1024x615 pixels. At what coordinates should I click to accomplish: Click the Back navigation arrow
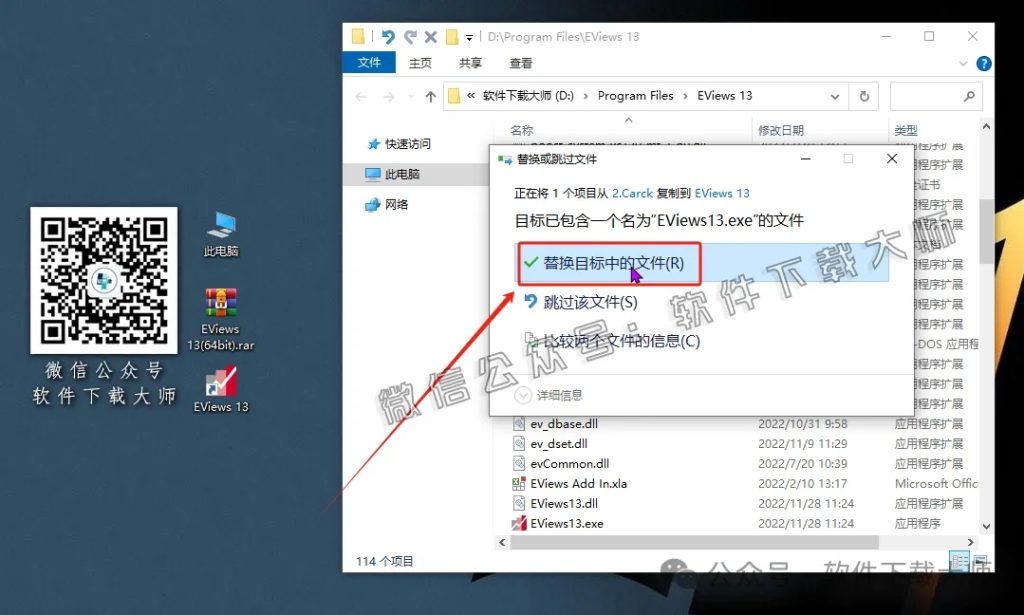[x=360, y=96]
